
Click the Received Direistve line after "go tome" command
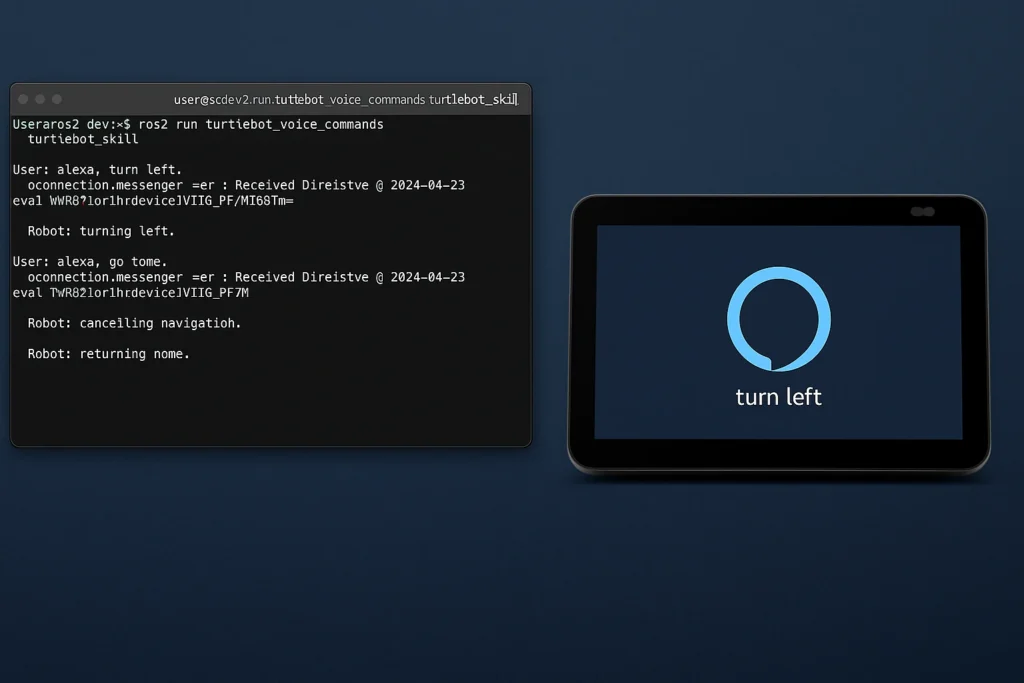[246, 278]
